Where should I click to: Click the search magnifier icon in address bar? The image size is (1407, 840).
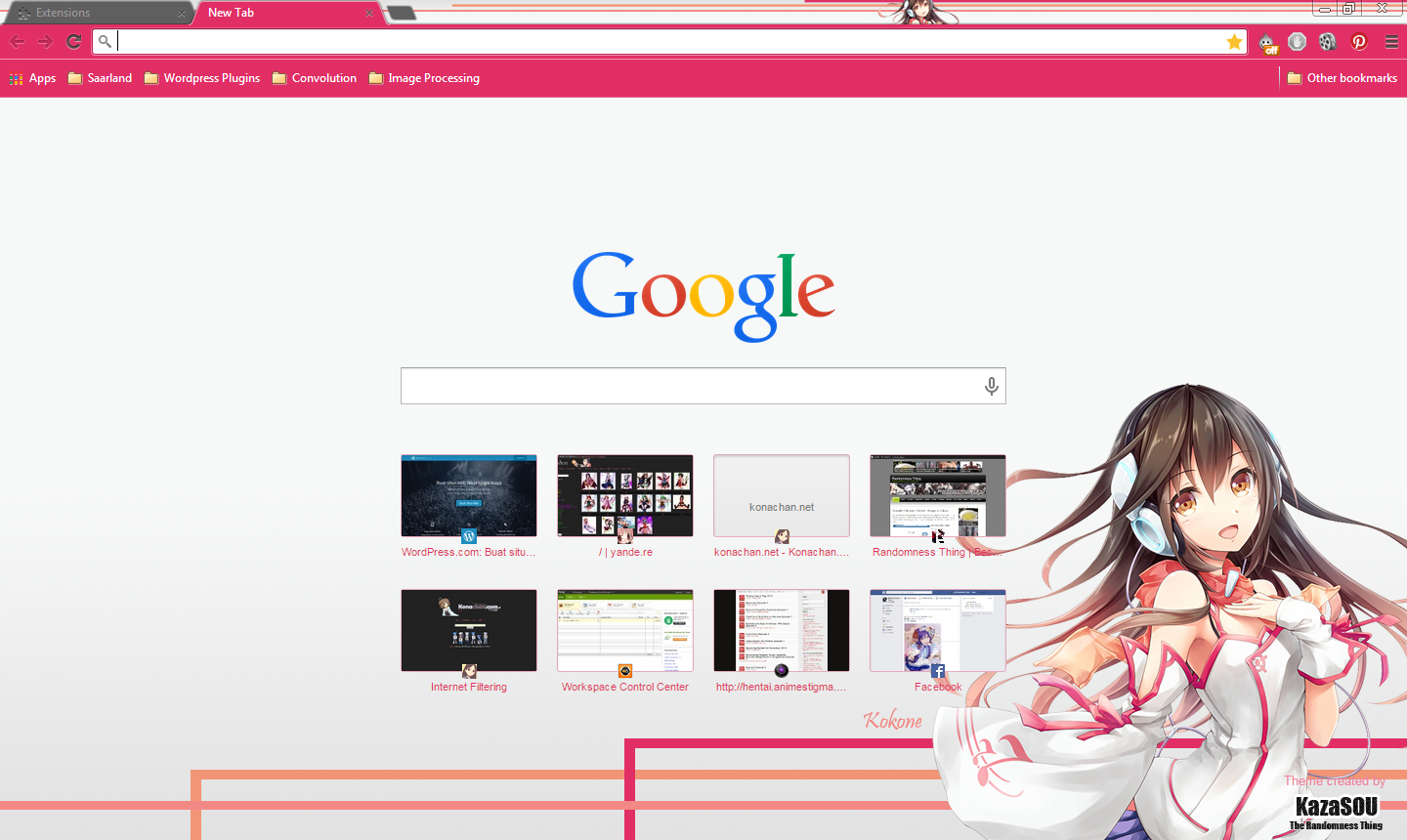[x=105, y=41]
